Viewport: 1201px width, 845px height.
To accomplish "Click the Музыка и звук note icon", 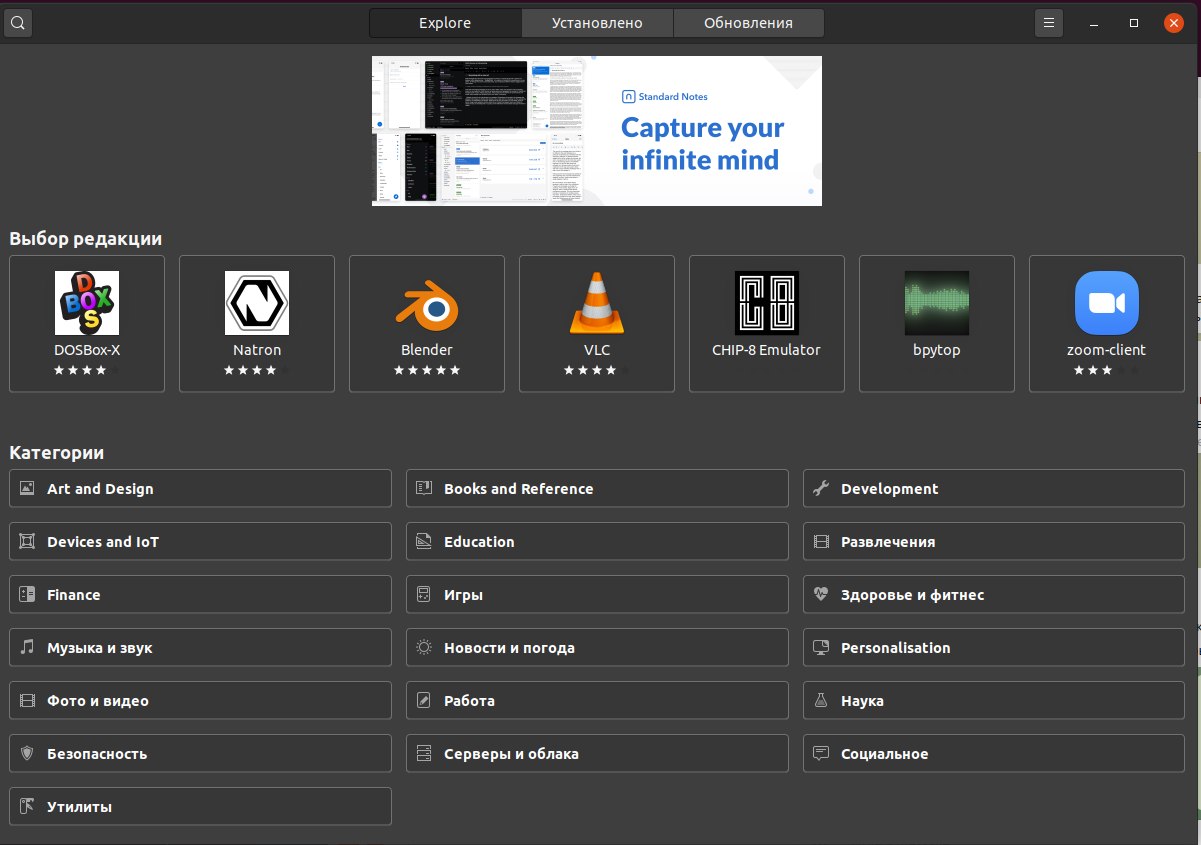I will (x=27, y=648).
